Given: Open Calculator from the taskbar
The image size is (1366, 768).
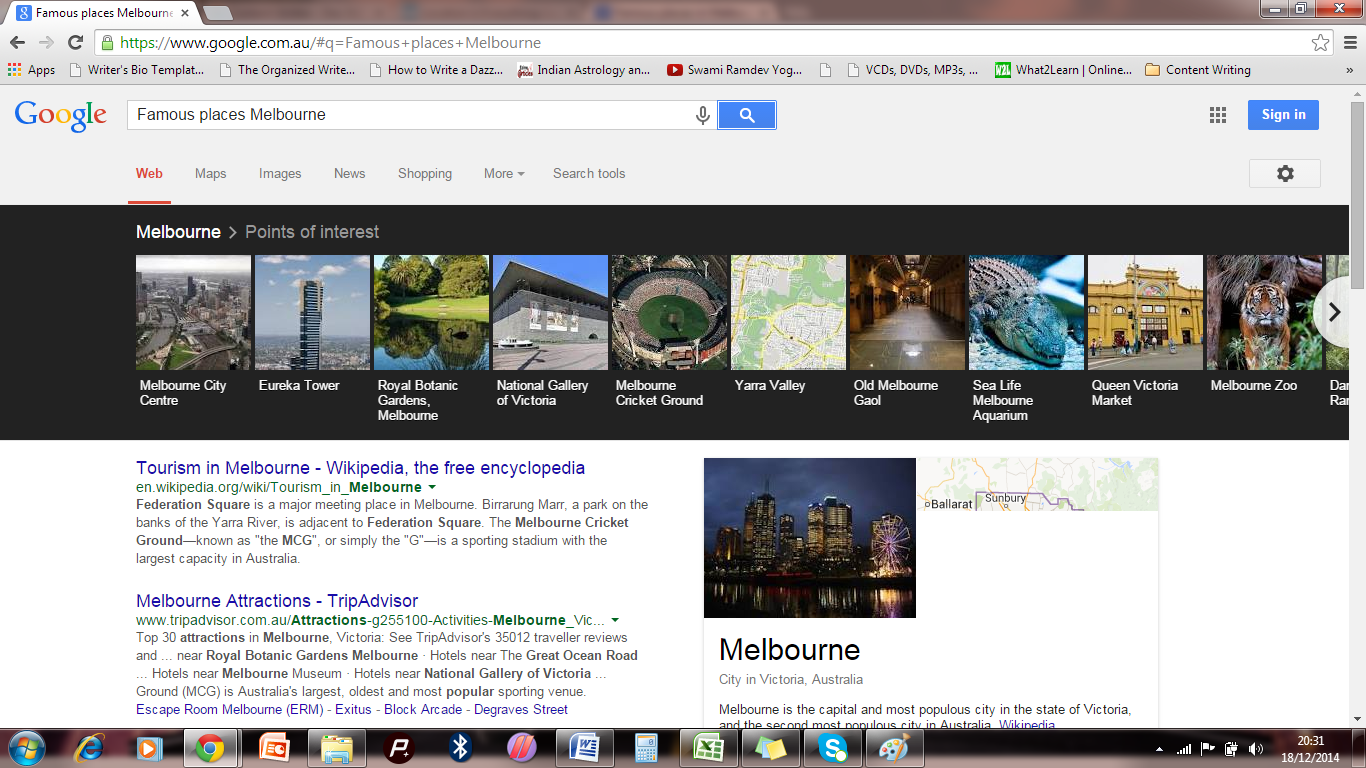Looking at the screenshot, I should click(645, 748).
